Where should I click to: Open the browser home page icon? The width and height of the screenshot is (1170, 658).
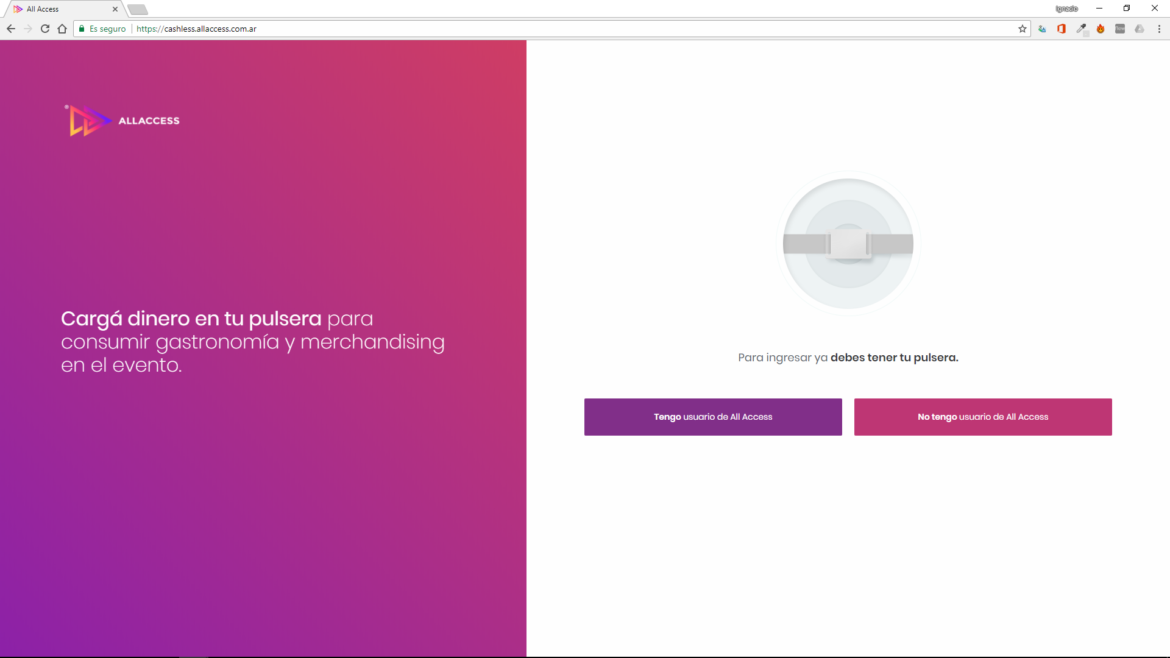pos(62,29)
